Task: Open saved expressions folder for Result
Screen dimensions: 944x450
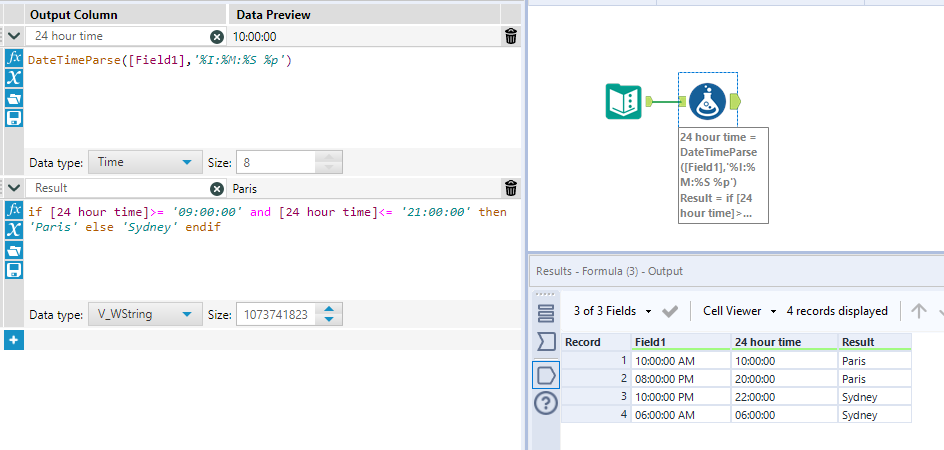Action: pos(14,249)
